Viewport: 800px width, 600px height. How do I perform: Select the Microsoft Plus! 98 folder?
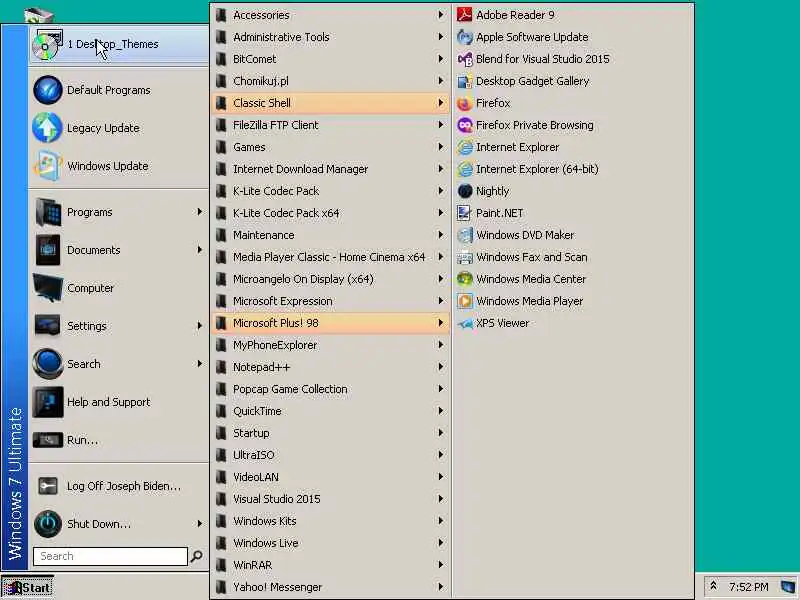click(330, 323)
